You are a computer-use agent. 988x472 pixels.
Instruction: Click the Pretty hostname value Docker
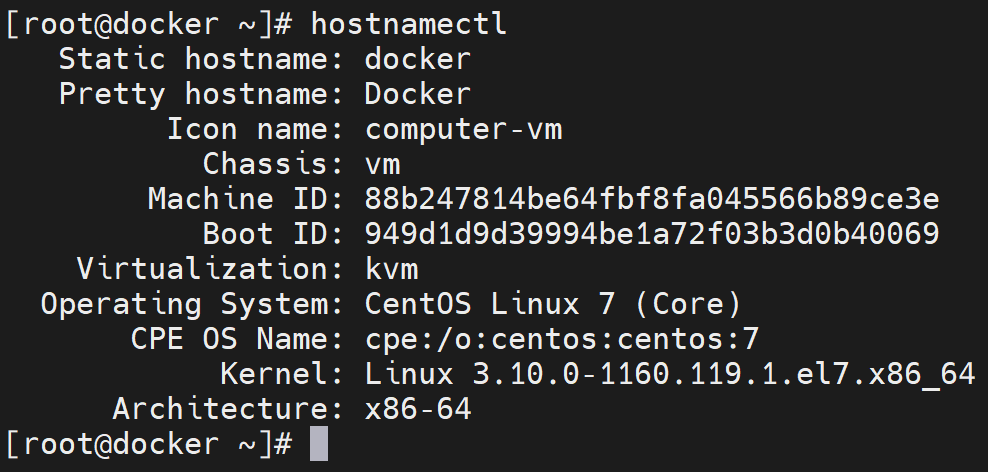point(417,94)
